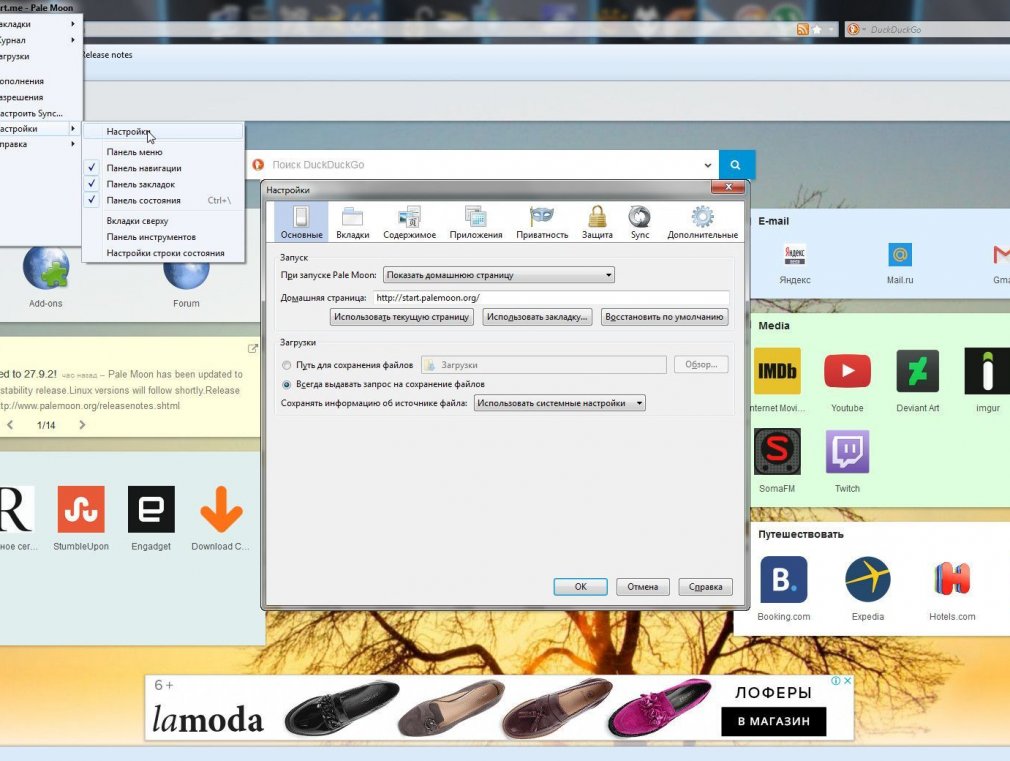Open the file source info dropdown
Image resolution: width=1010 pixels, height=761 pixels.
tap(559, 403)
